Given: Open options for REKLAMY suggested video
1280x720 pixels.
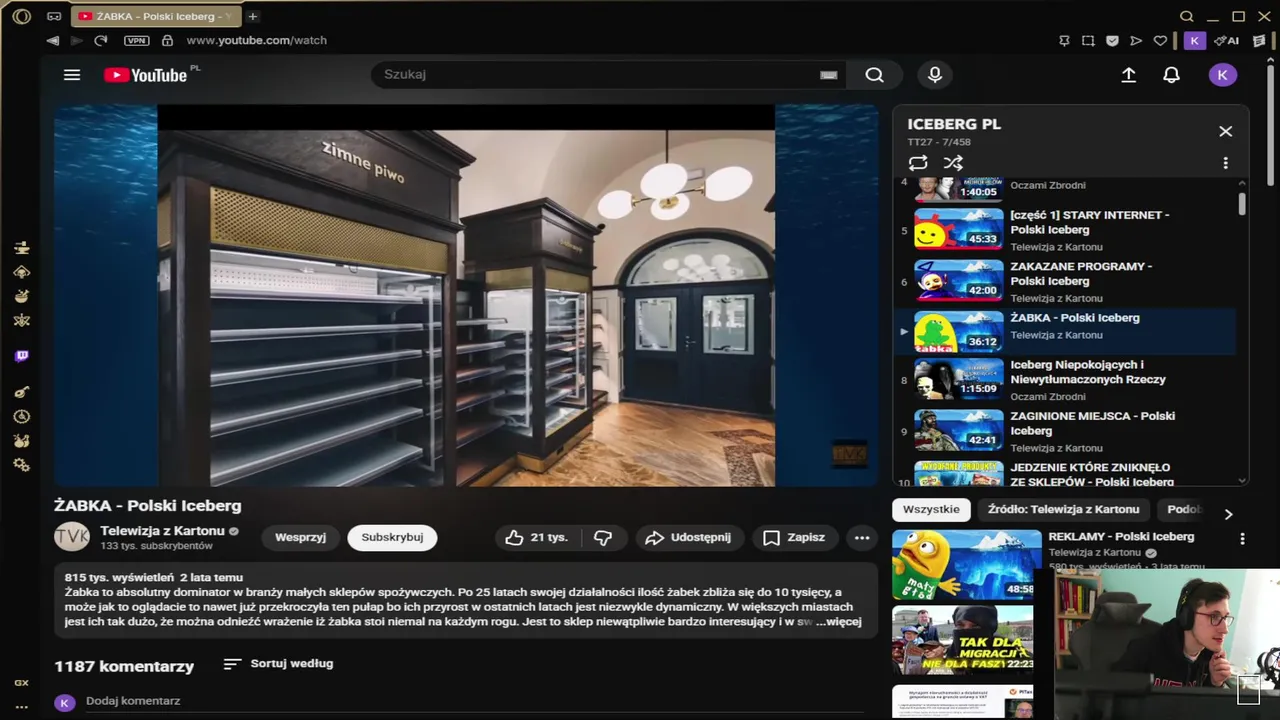Looking at the screenshot, I should click(x=1242, y=539).
